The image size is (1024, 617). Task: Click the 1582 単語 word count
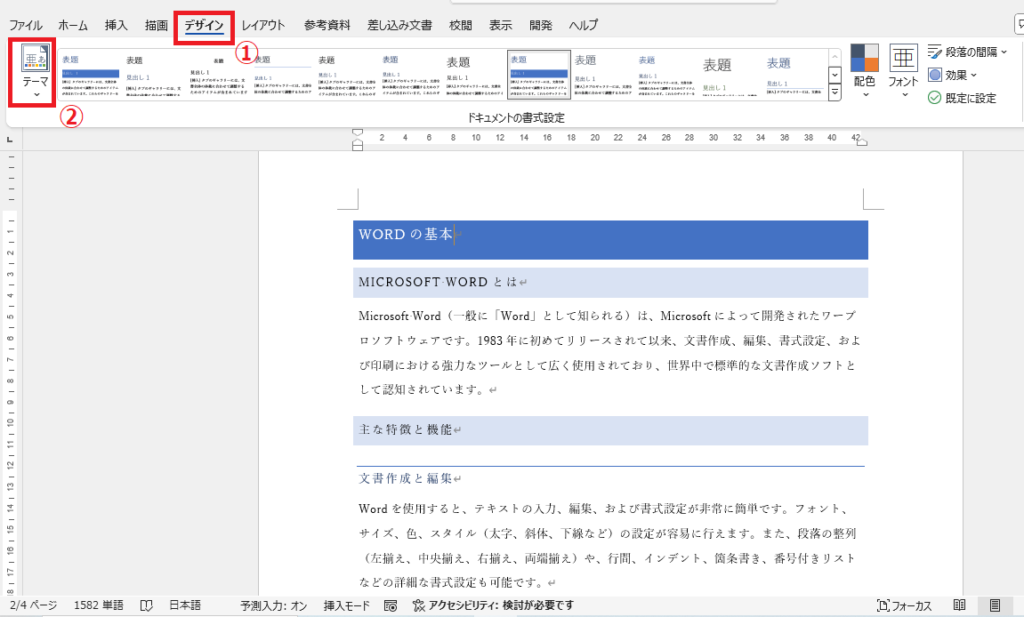99,605
